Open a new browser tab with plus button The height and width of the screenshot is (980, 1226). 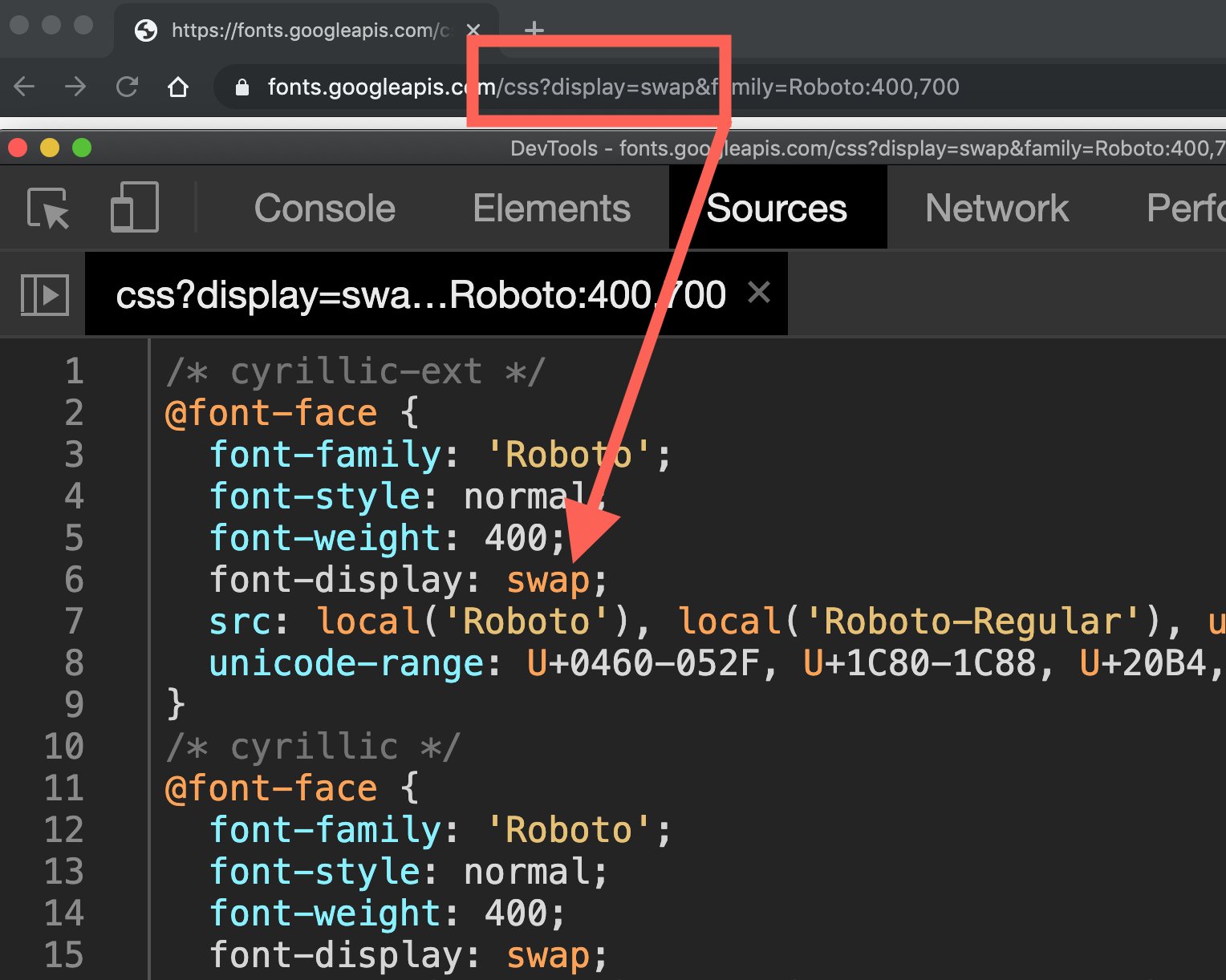coord(534,30)
